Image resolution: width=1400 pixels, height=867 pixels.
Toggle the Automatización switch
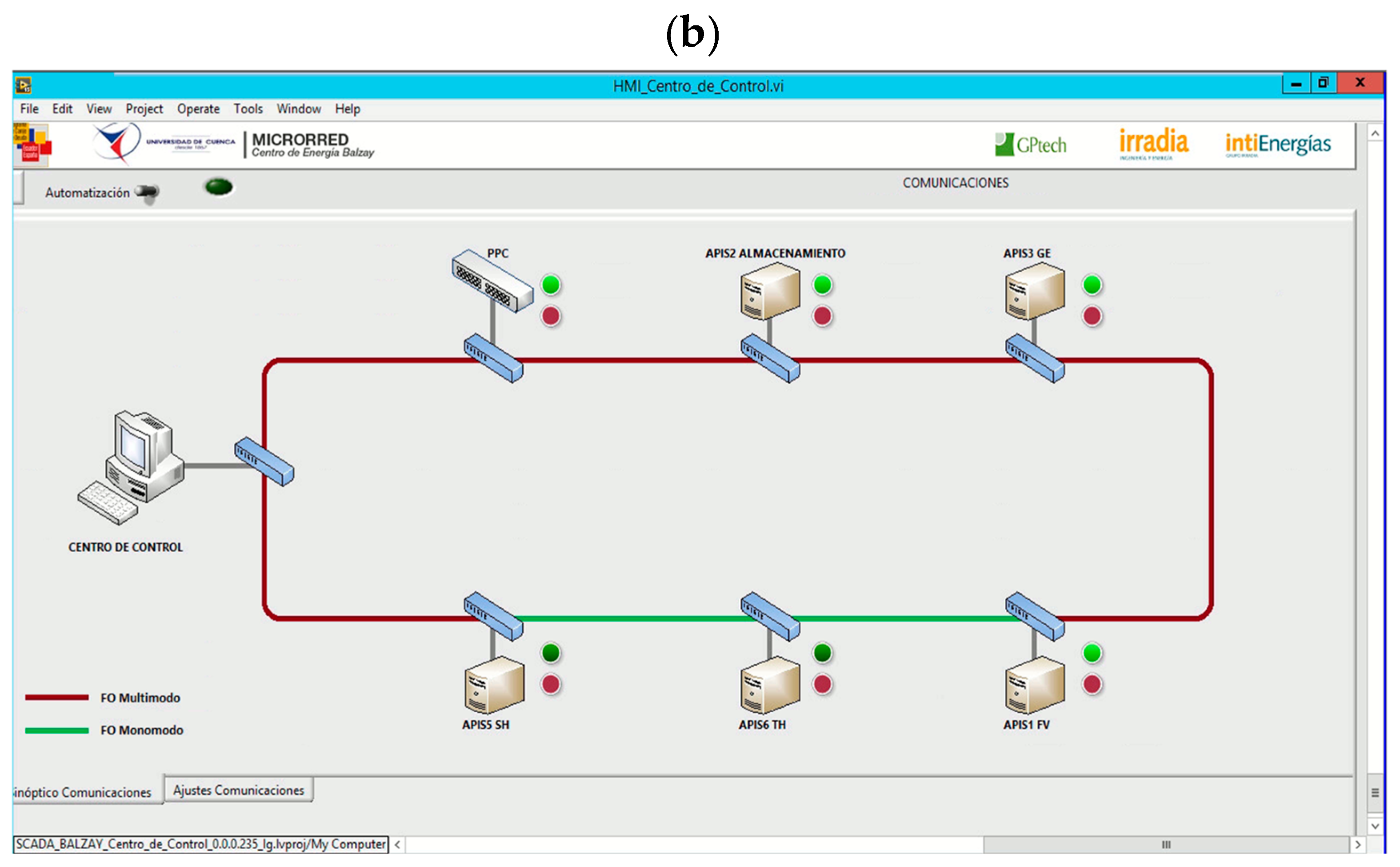pos(147,192)
